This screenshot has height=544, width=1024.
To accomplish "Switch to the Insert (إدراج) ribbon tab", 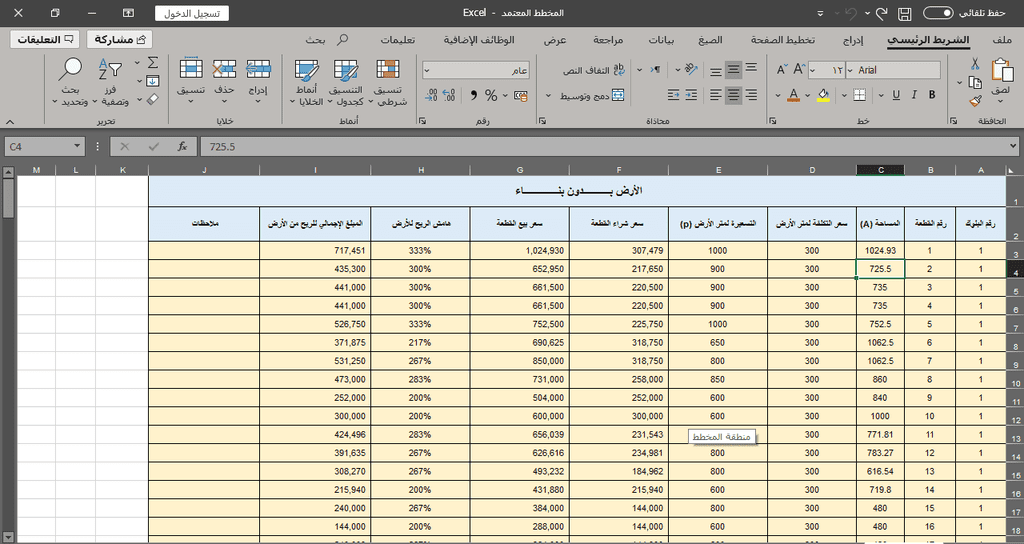I will click(853, 40).
